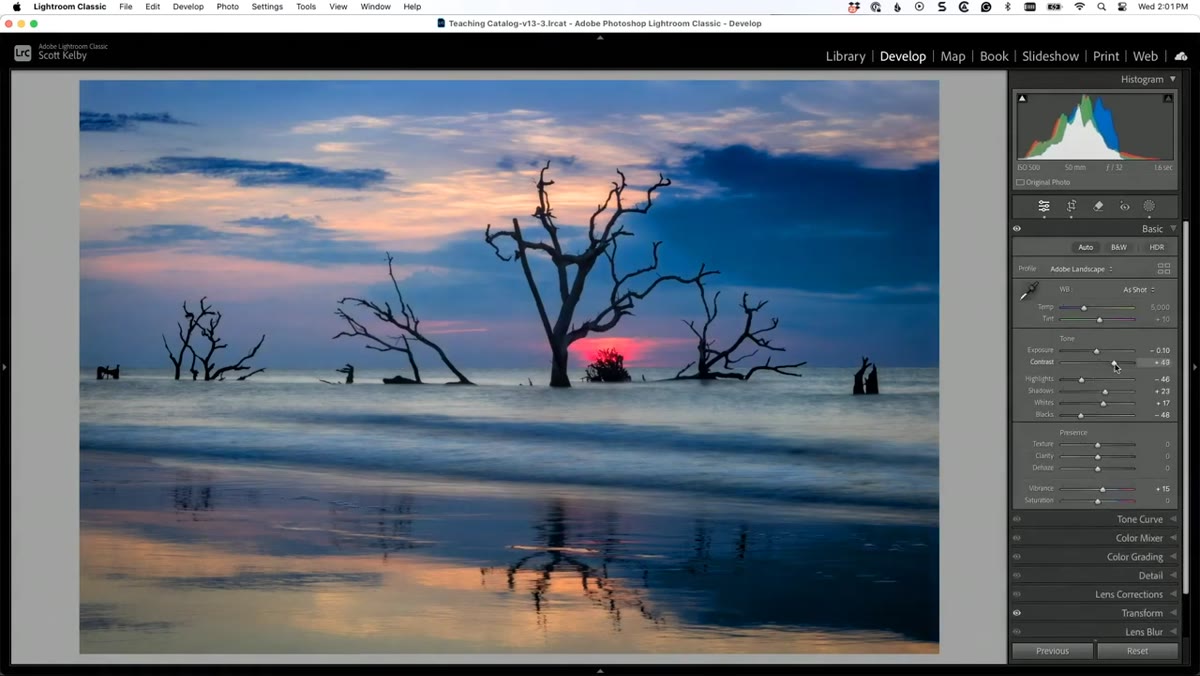
Task: Toggle Color Grading panel eye
Action: pos(1017,557)
